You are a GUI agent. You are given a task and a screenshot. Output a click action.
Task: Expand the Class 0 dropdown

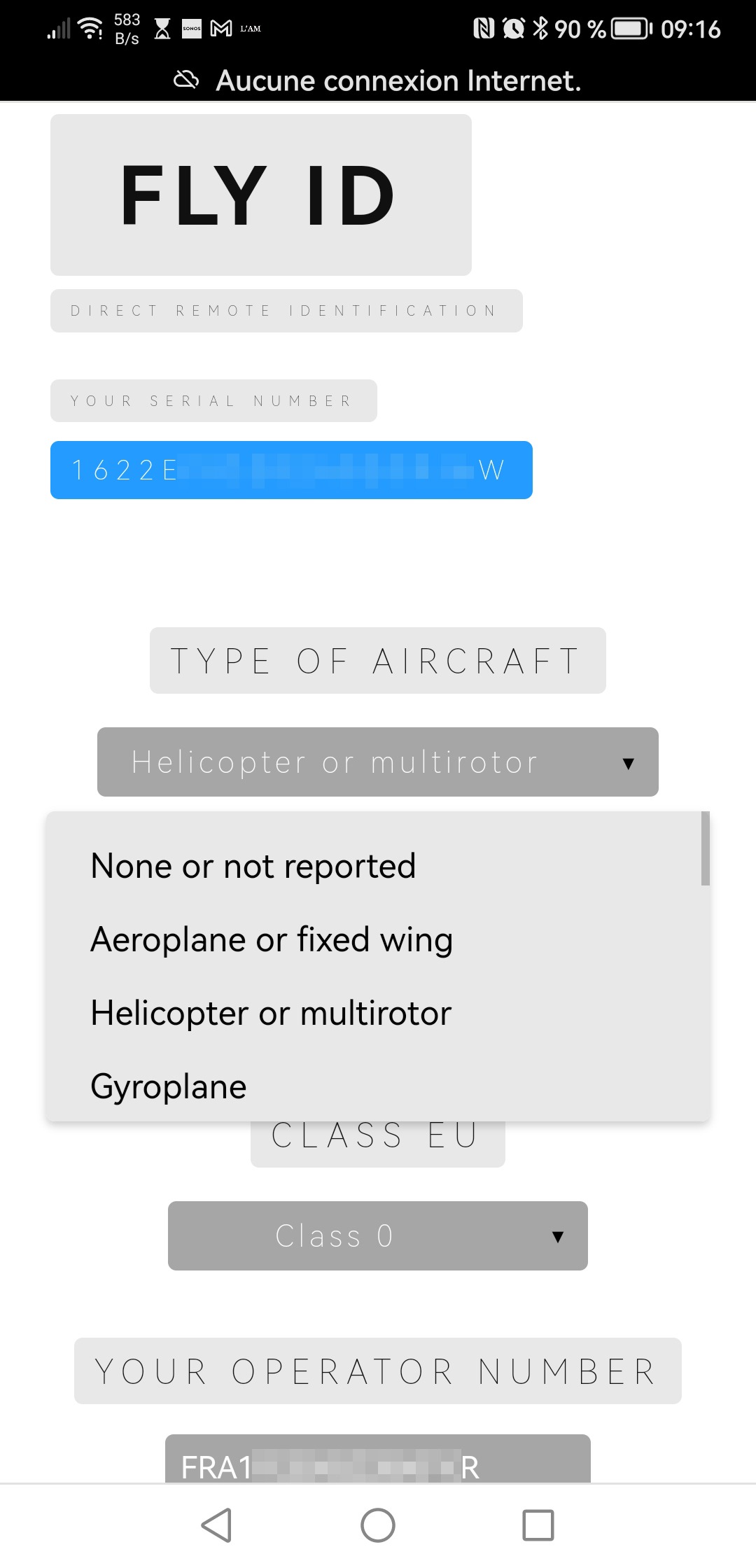(x=378, y=1235)
